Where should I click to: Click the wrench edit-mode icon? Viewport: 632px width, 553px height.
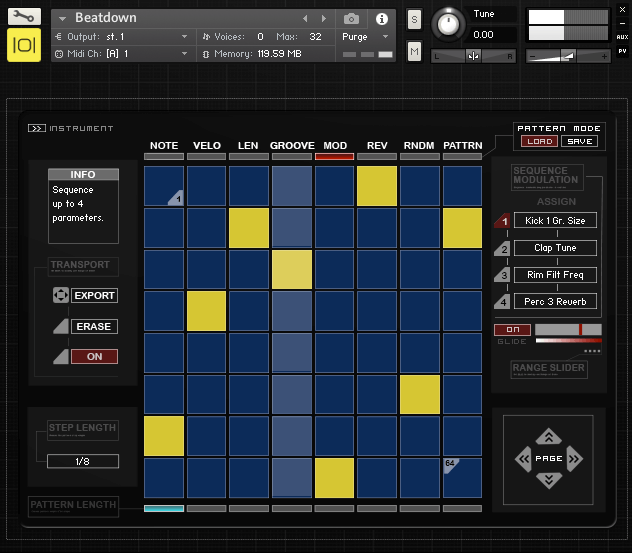click(24, 17)
